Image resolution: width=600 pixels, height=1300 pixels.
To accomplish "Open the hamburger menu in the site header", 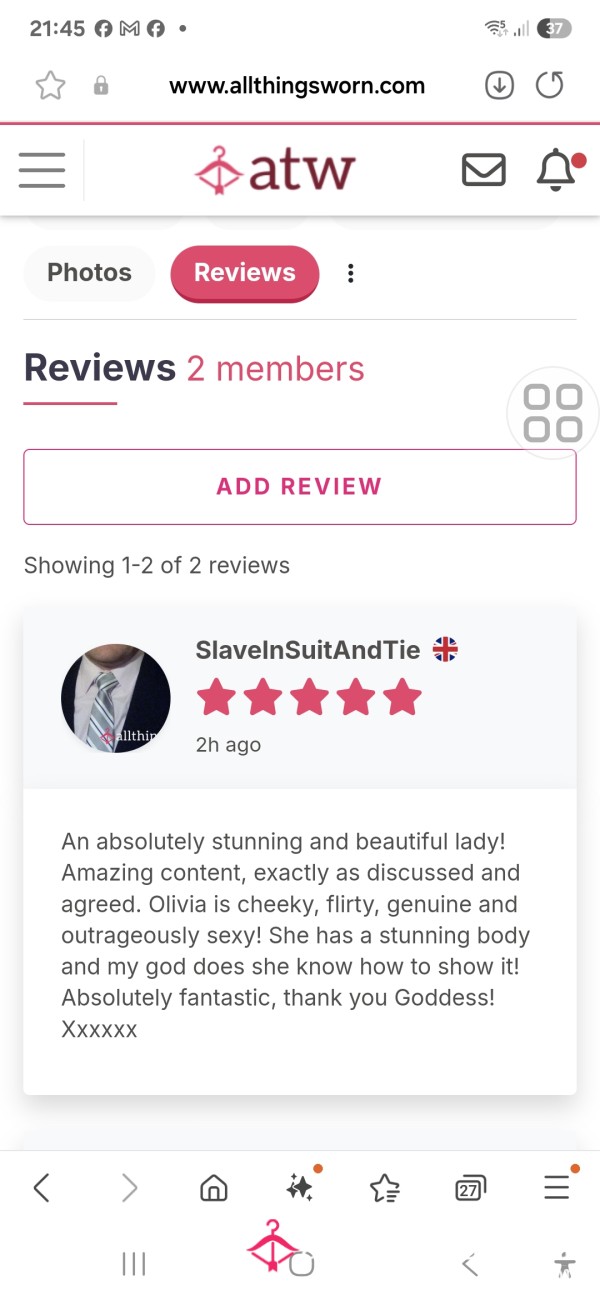I will (x=42, y=170).
